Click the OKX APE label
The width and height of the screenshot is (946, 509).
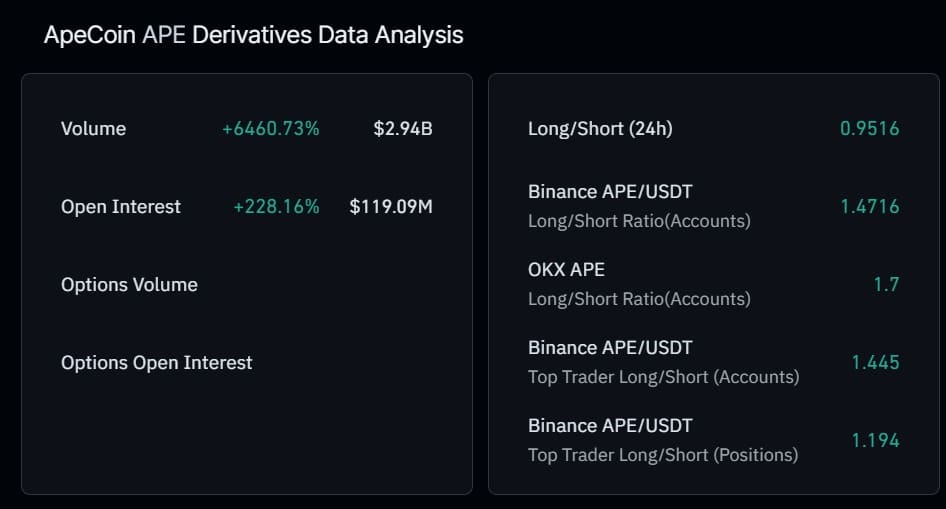(x=566, y=269)
